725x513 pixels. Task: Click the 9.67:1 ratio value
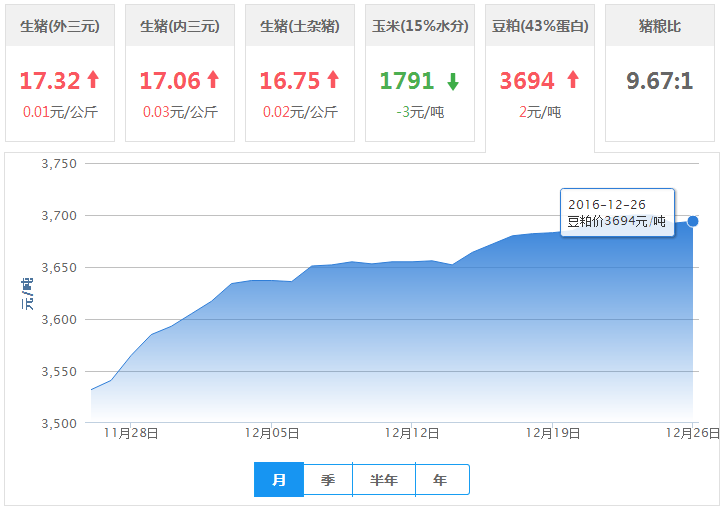coord(660,80)
